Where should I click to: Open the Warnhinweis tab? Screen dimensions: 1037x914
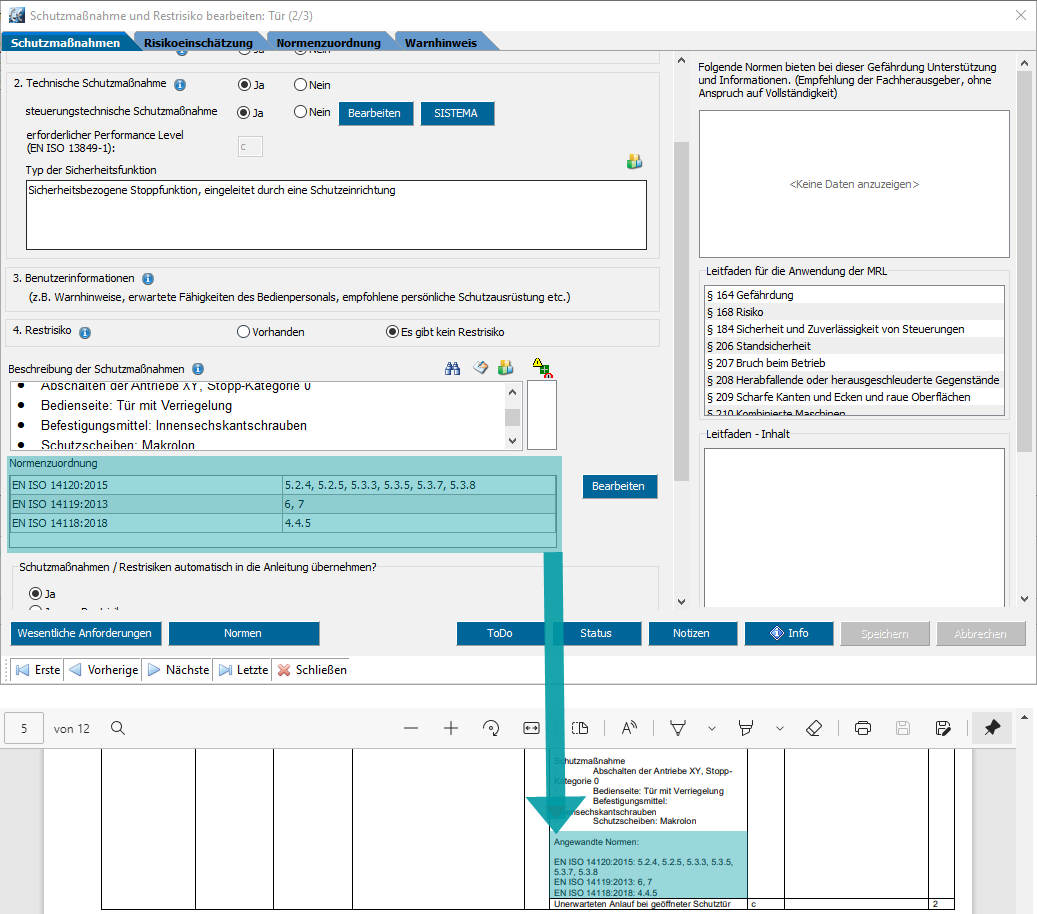point(439,43)
